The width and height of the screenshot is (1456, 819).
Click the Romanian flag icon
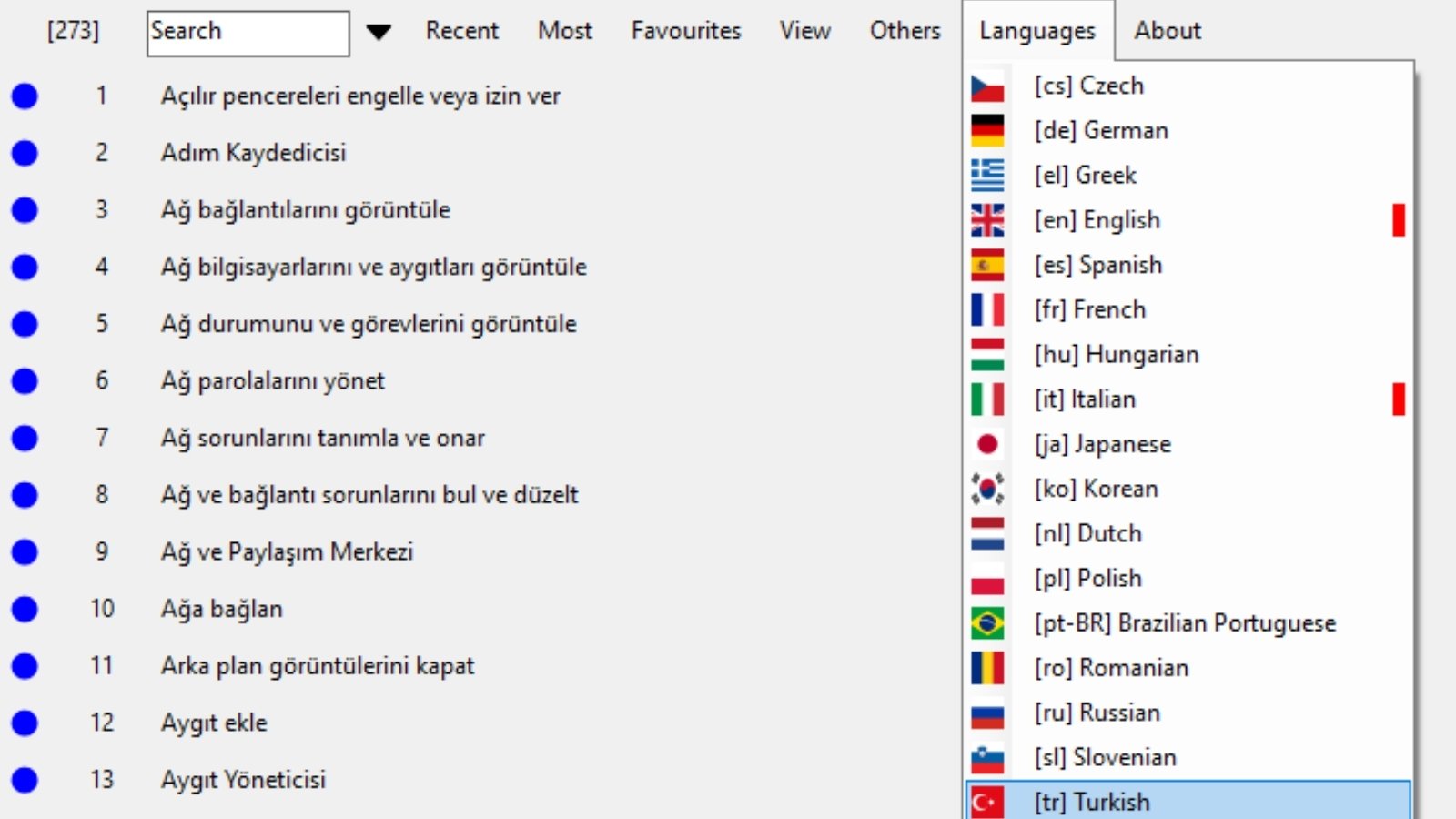pos(987,668)
